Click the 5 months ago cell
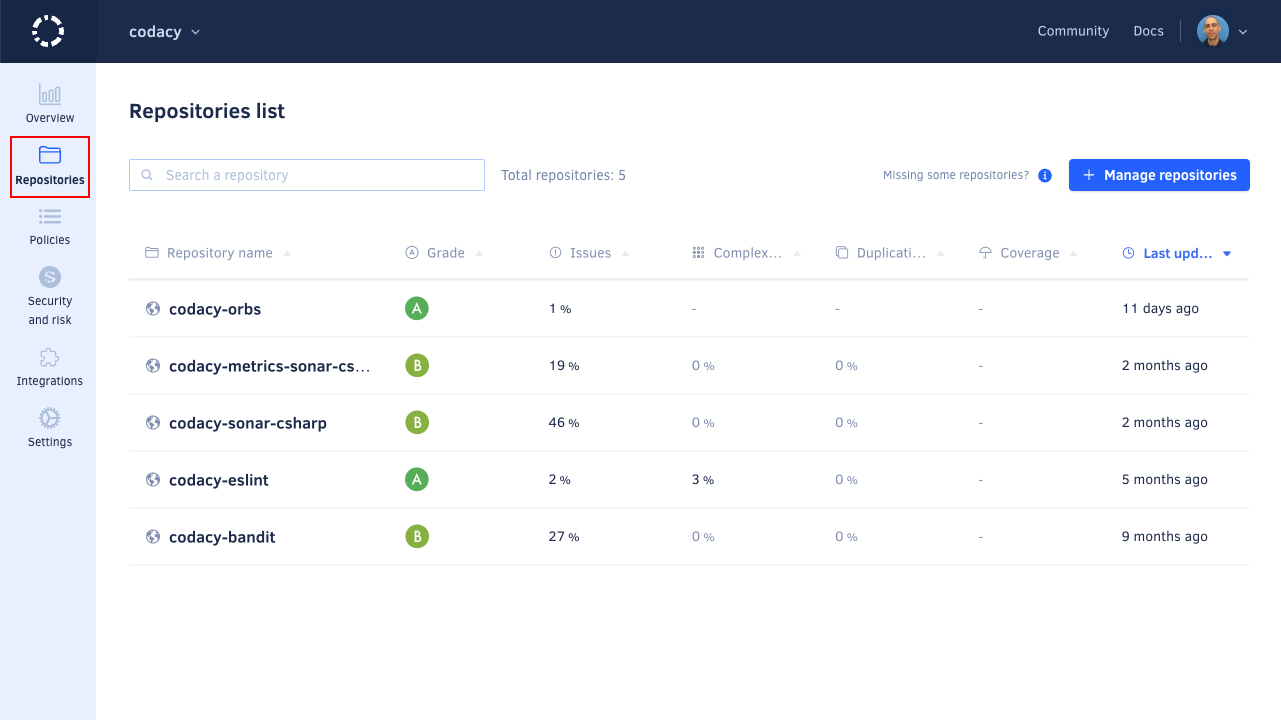Screen dimensions: 1281x720 pos(1165,480)
